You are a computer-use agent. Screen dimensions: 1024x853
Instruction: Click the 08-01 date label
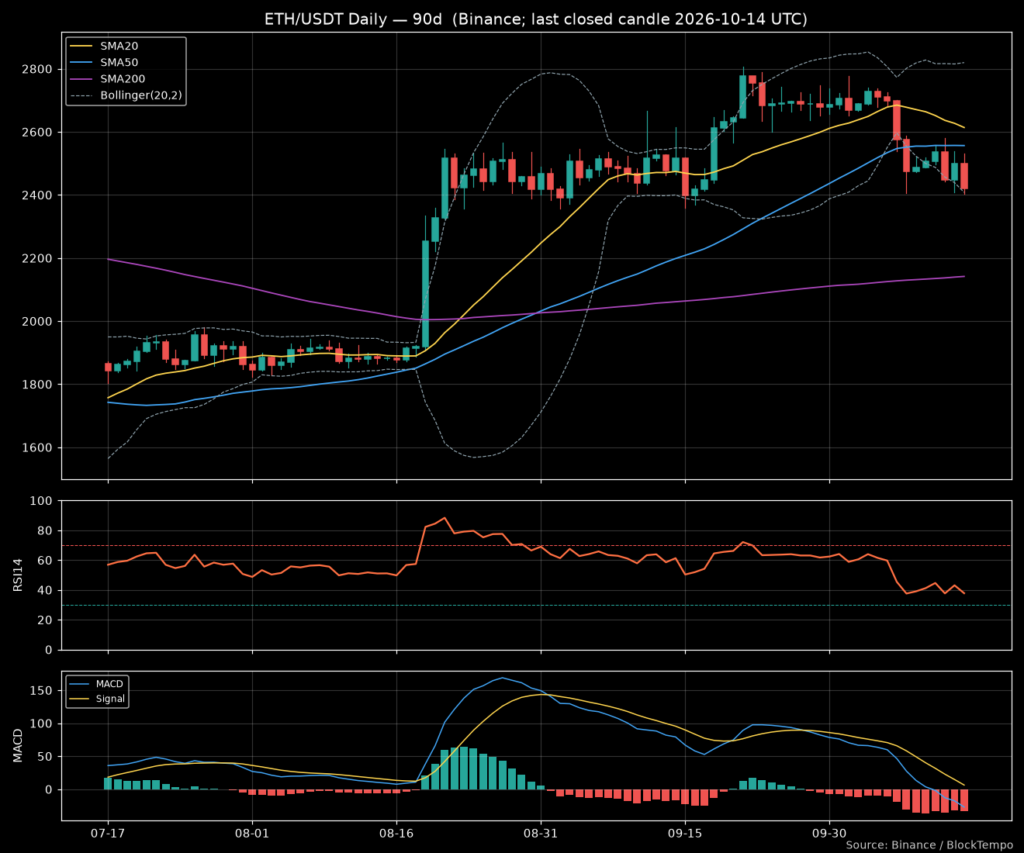252,833
